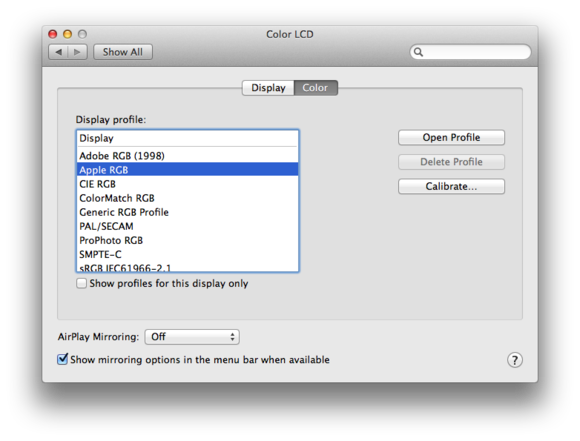Click the Calibrate... button
Viewport: 580px width, 441px height.
(x=451, y=186)
